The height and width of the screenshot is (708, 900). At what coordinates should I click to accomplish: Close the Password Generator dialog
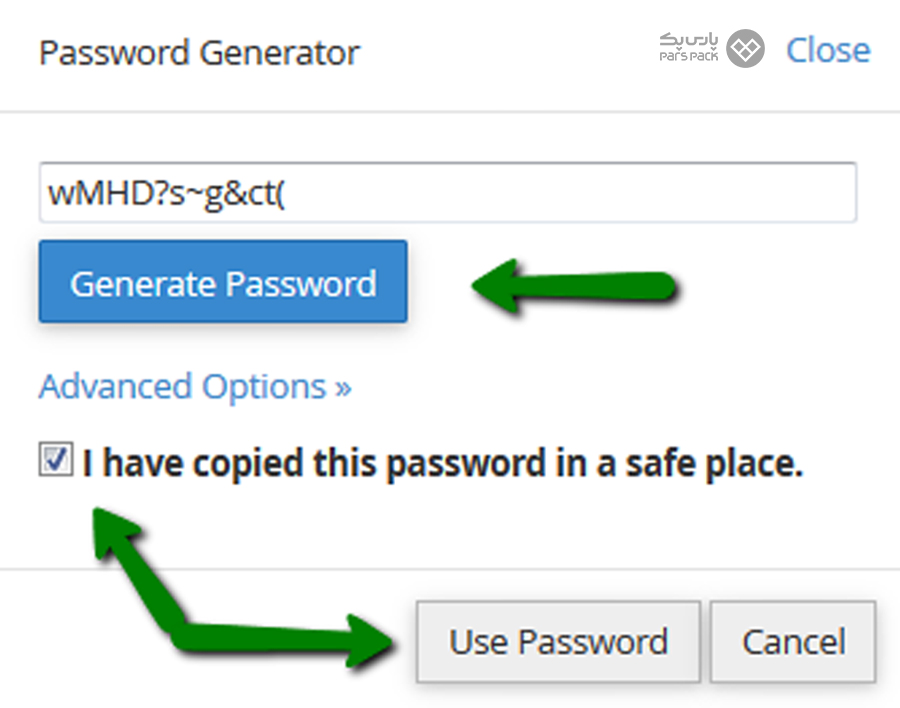828,50
